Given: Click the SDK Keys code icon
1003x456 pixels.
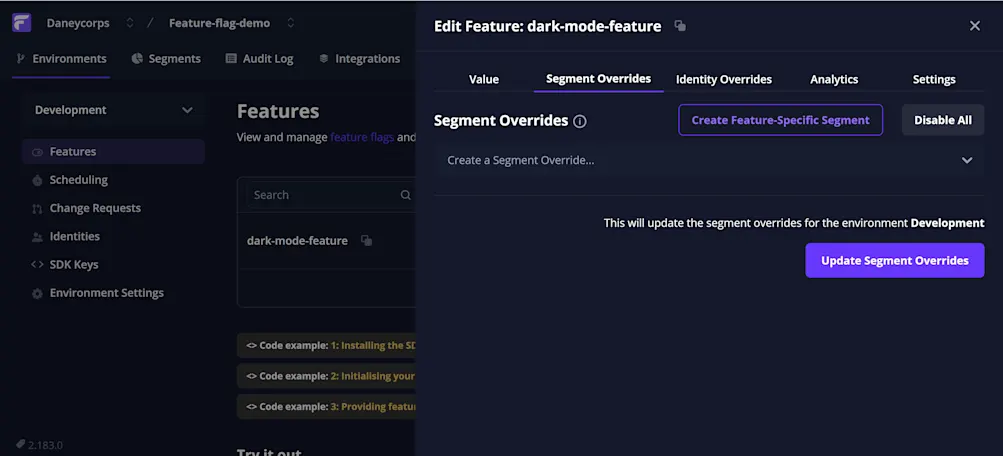Looking at the screenshot, I should 37,265.
